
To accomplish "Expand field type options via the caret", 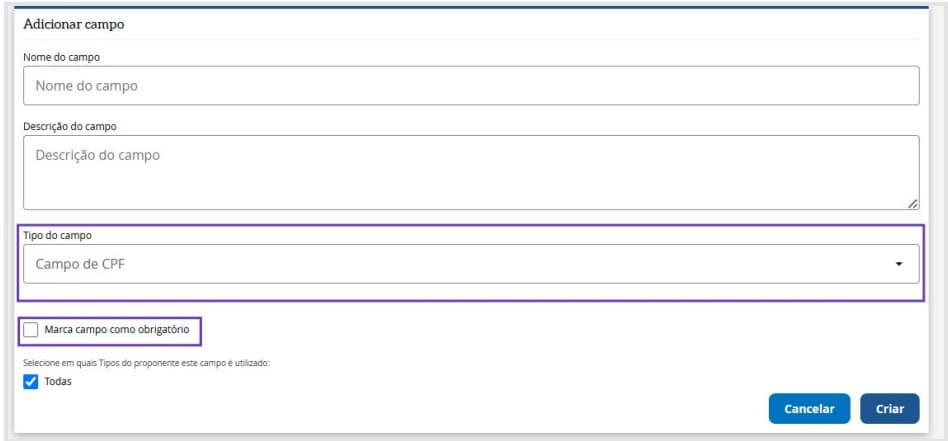I will [x=898, y=264].
